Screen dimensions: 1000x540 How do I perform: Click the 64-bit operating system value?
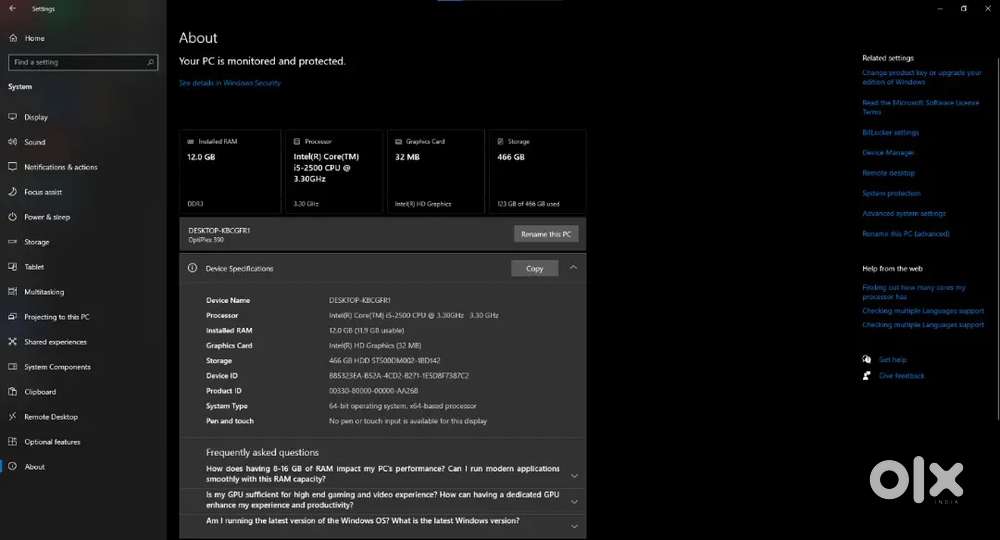point(402,406)
